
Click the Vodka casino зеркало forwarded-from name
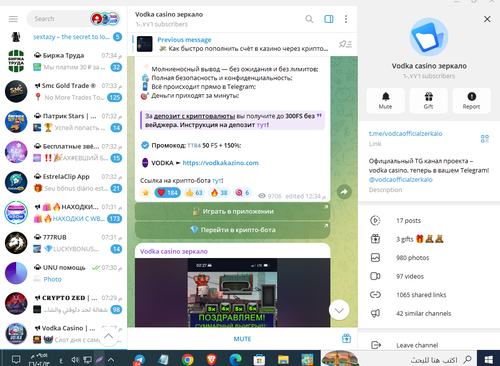point(174,251)
